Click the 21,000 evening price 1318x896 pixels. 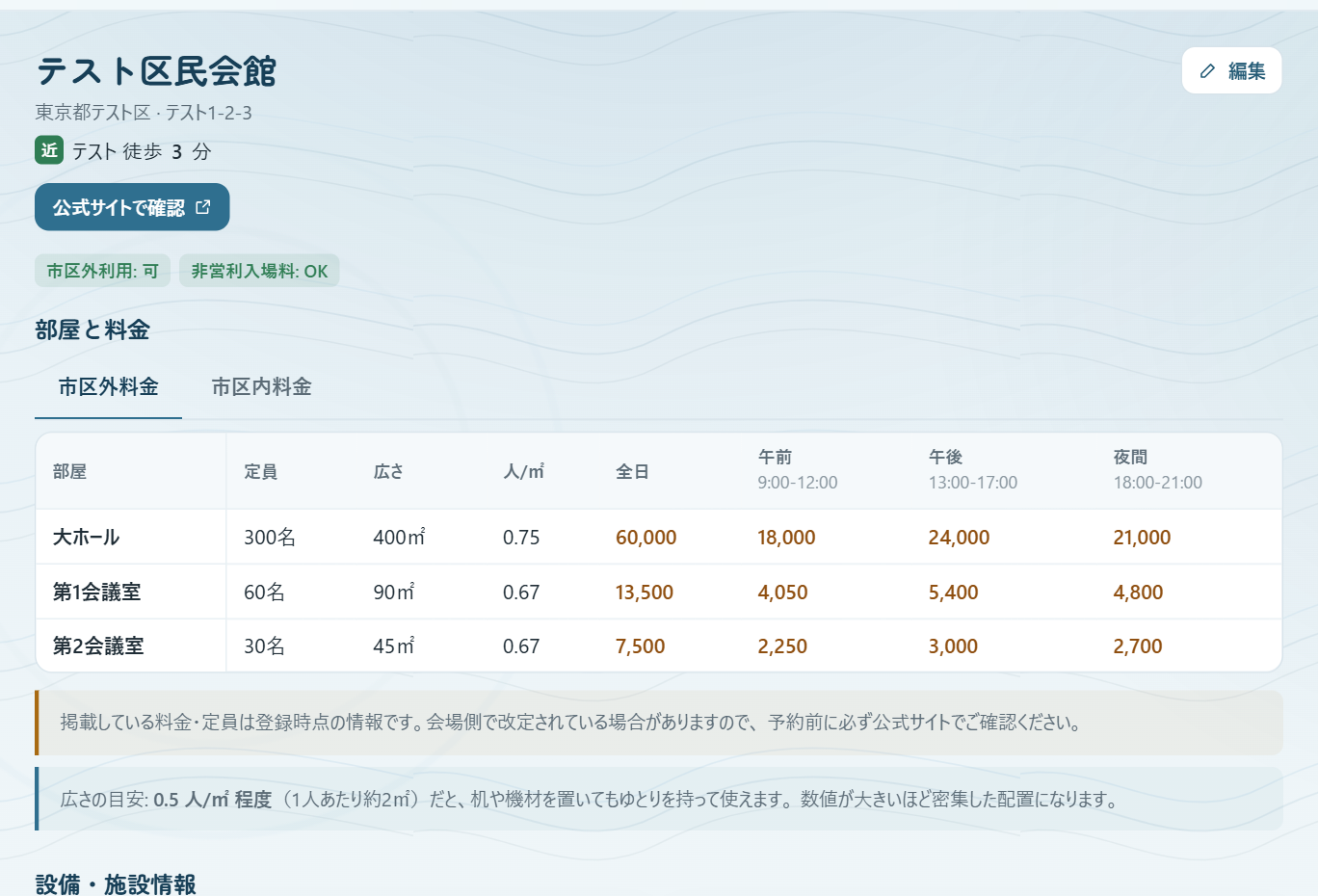pyautogui.click(x=1142, y=537)
